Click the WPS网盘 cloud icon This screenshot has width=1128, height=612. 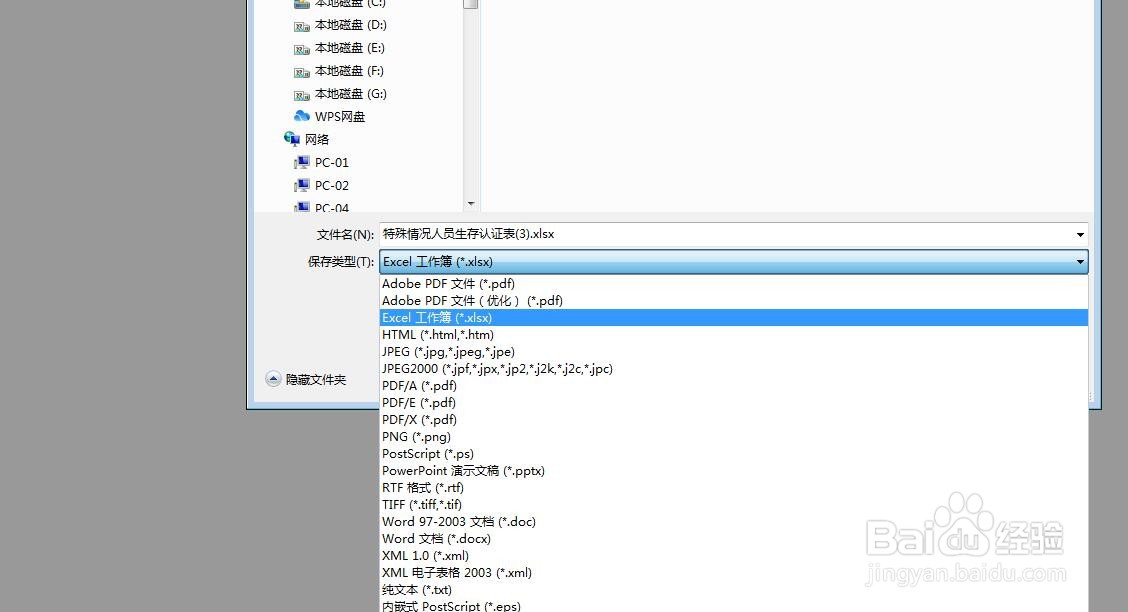(301, 116)
